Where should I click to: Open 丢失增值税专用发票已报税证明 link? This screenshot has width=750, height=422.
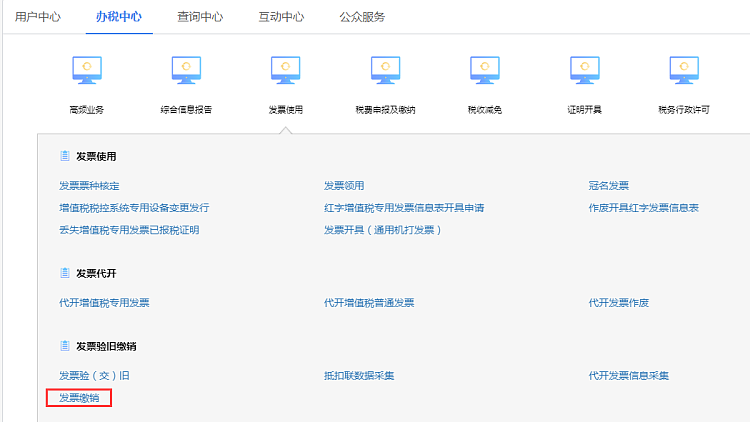click(129, 230)
